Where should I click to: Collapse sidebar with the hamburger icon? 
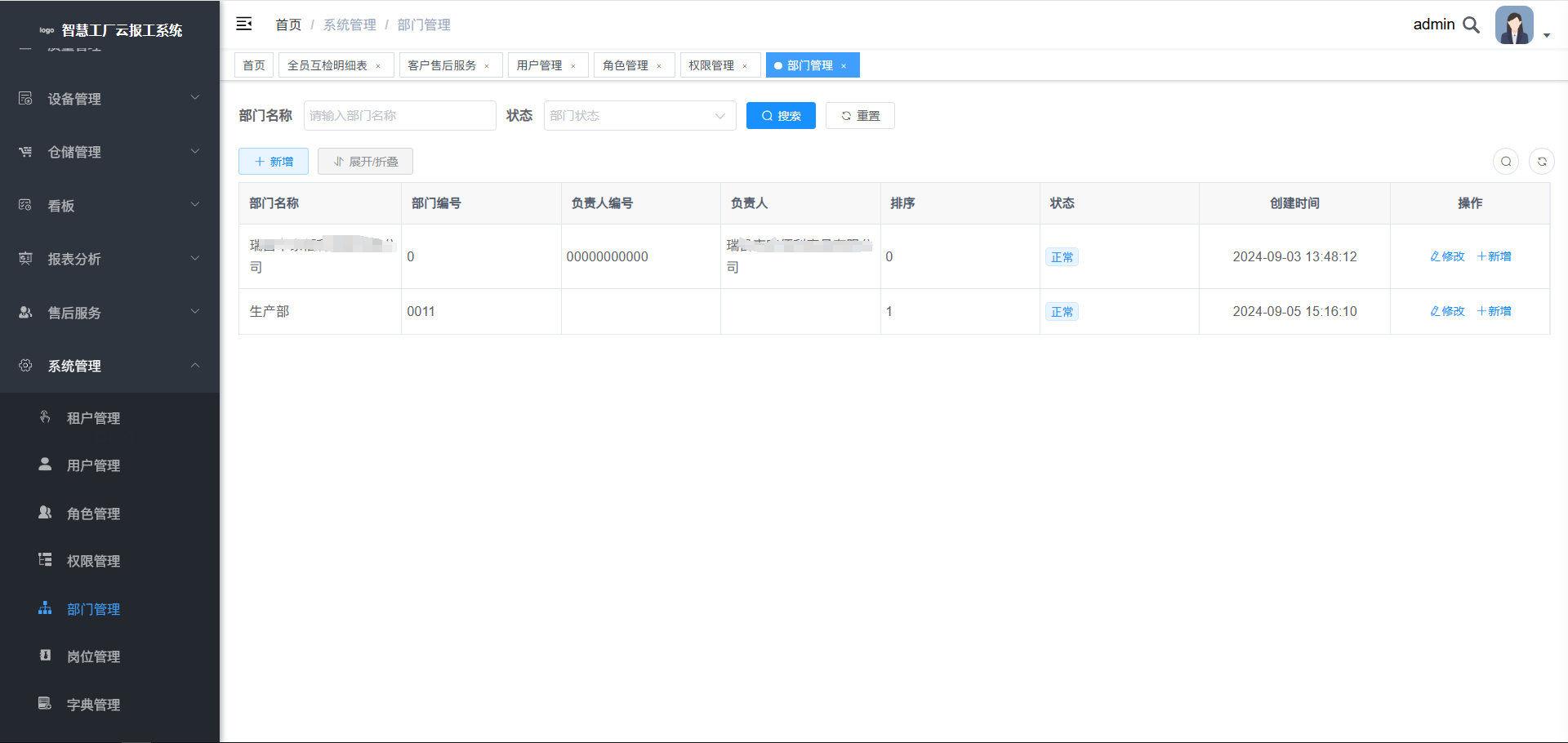243,24
